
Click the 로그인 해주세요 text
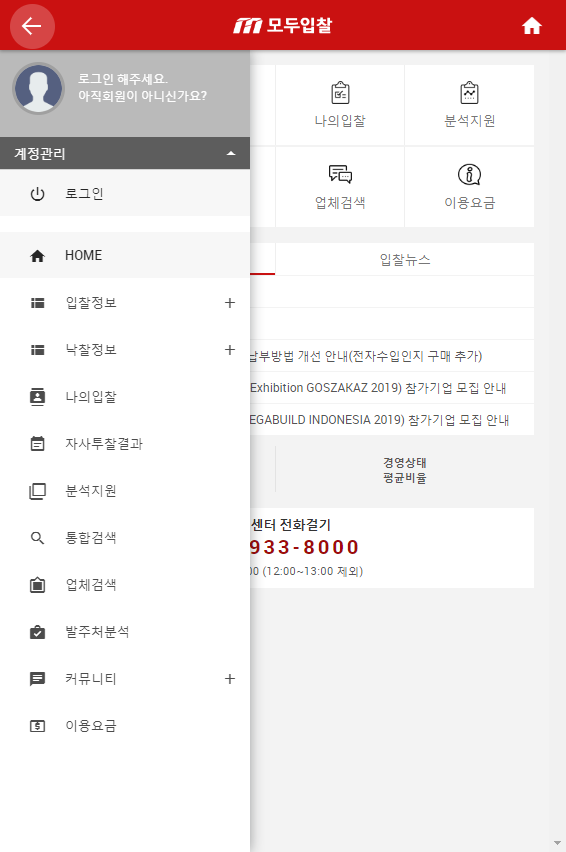tap(123, 79)
